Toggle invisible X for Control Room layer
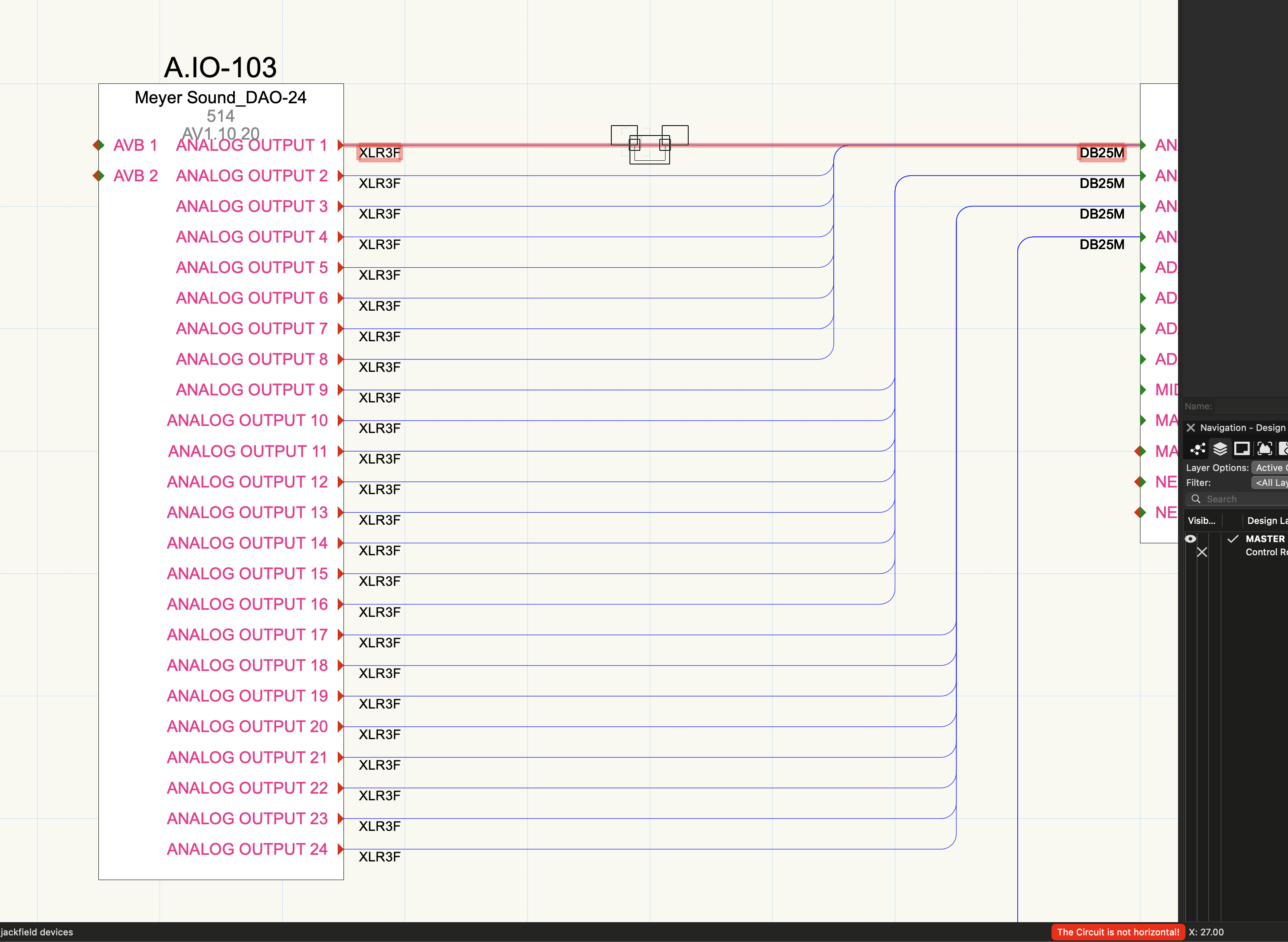This screenshot has height=942, width=1288. [x=1202, y=552]
